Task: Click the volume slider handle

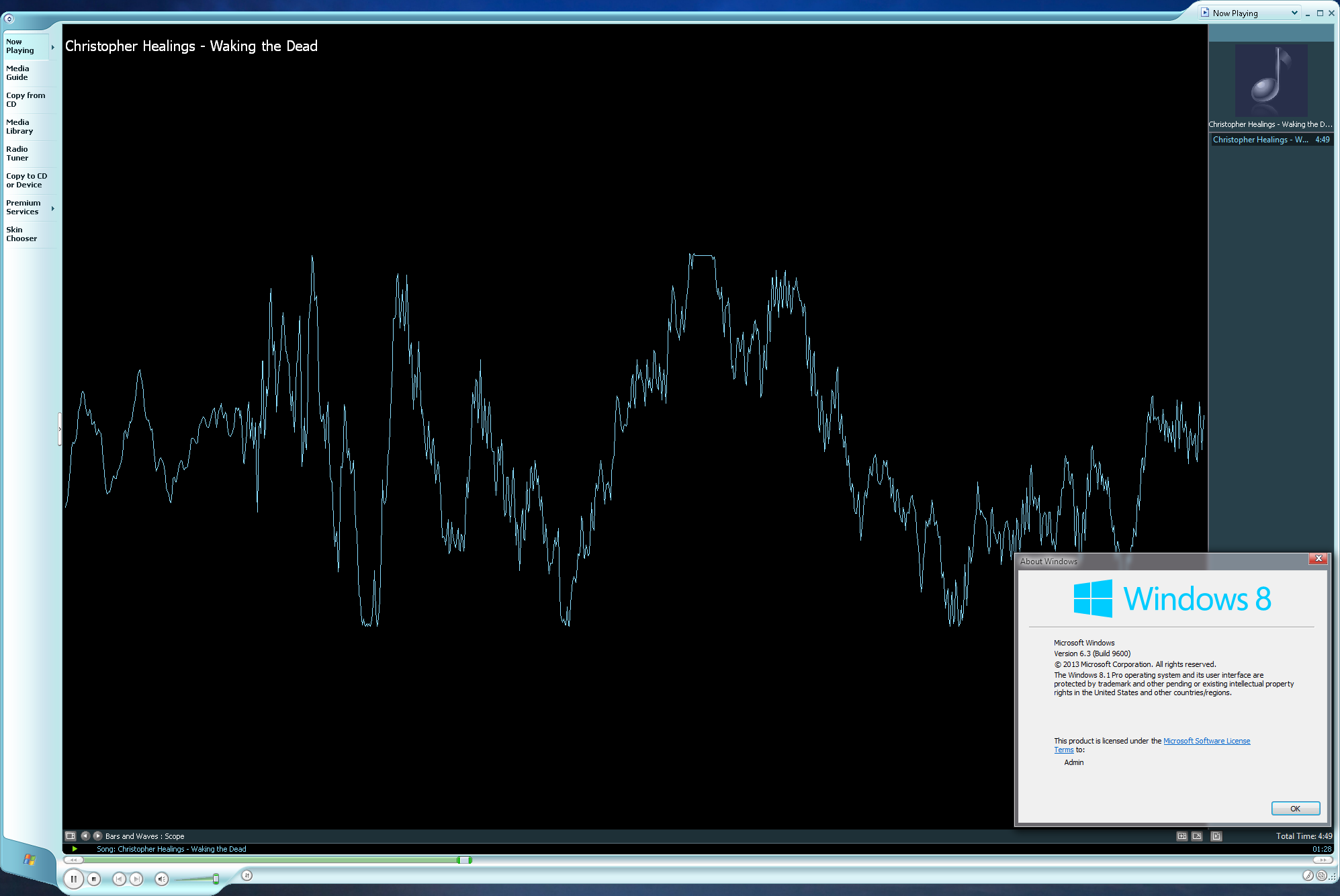Action: point(216,879)
